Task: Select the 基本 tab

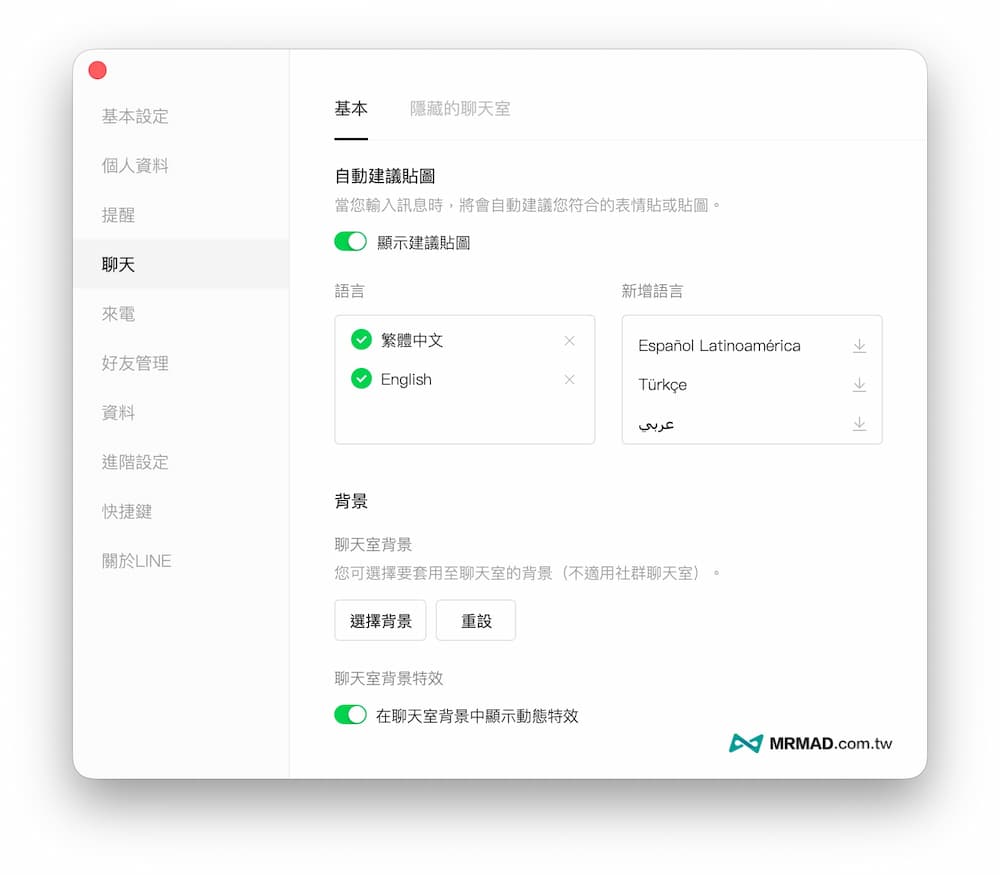Action: [x=351, y=109]
